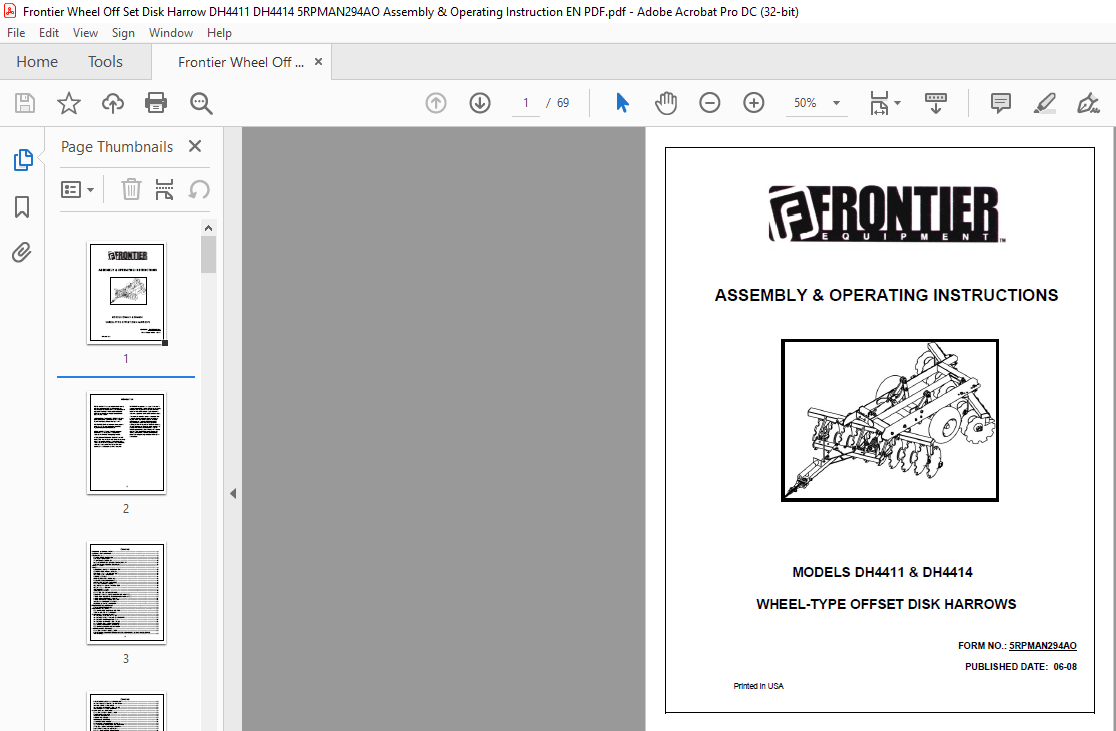Expand fit page options dropdown arrow

tap(897, 103)
